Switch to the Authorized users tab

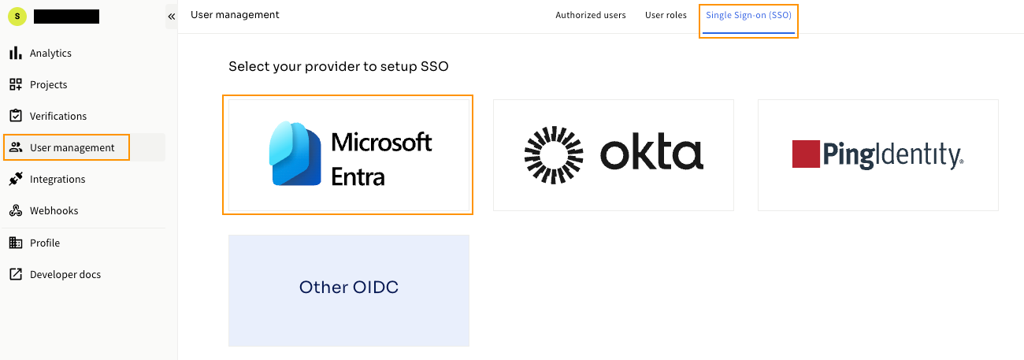590,15
